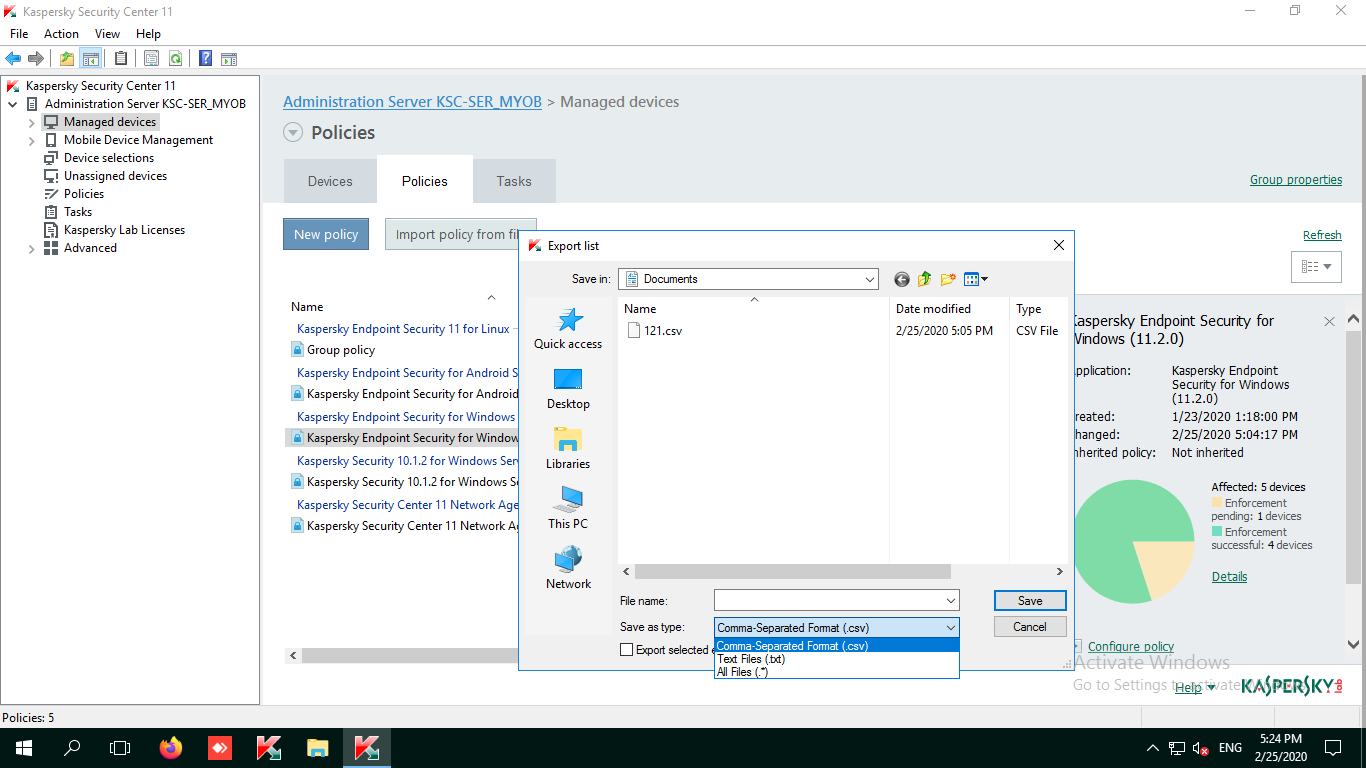Screen dimensions: 1366x768
Task: Open the Save in location dropdown
Action: (868, 280)
